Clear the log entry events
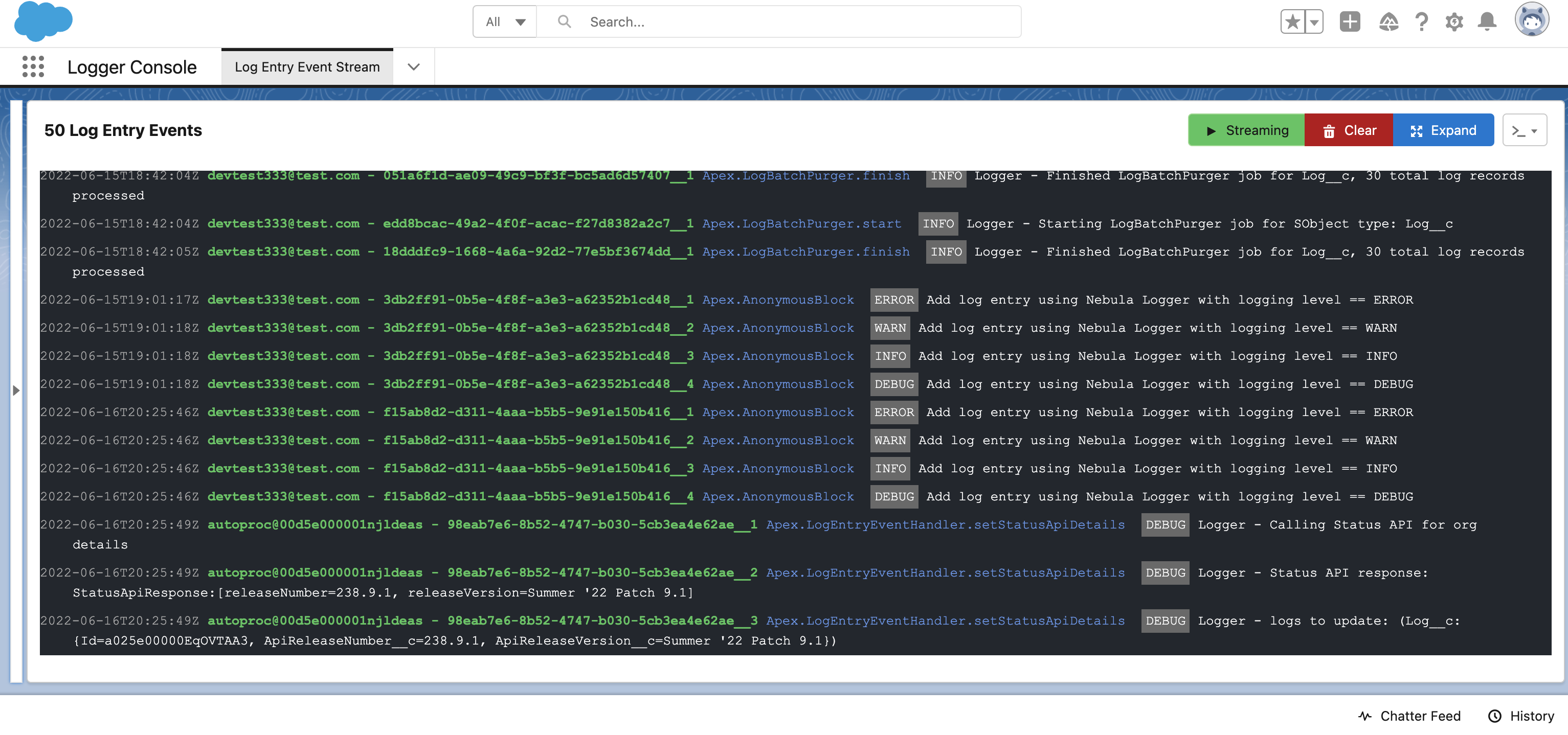 click(1348, 130)
